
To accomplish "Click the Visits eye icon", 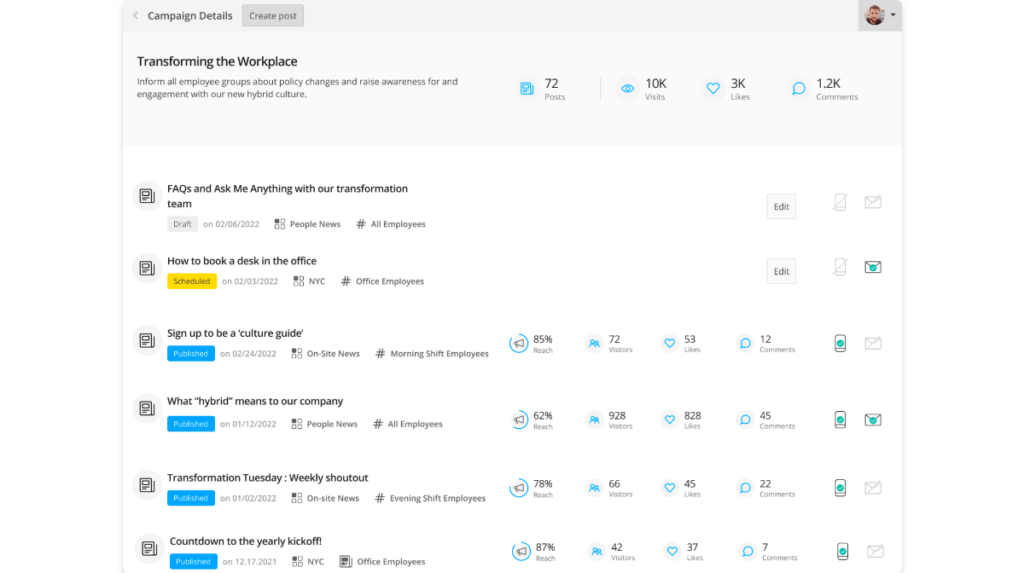I will tap(628, 88).
